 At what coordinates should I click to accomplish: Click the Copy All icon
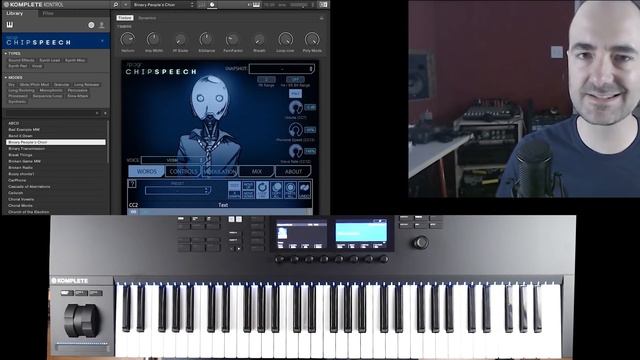(276, 190)
